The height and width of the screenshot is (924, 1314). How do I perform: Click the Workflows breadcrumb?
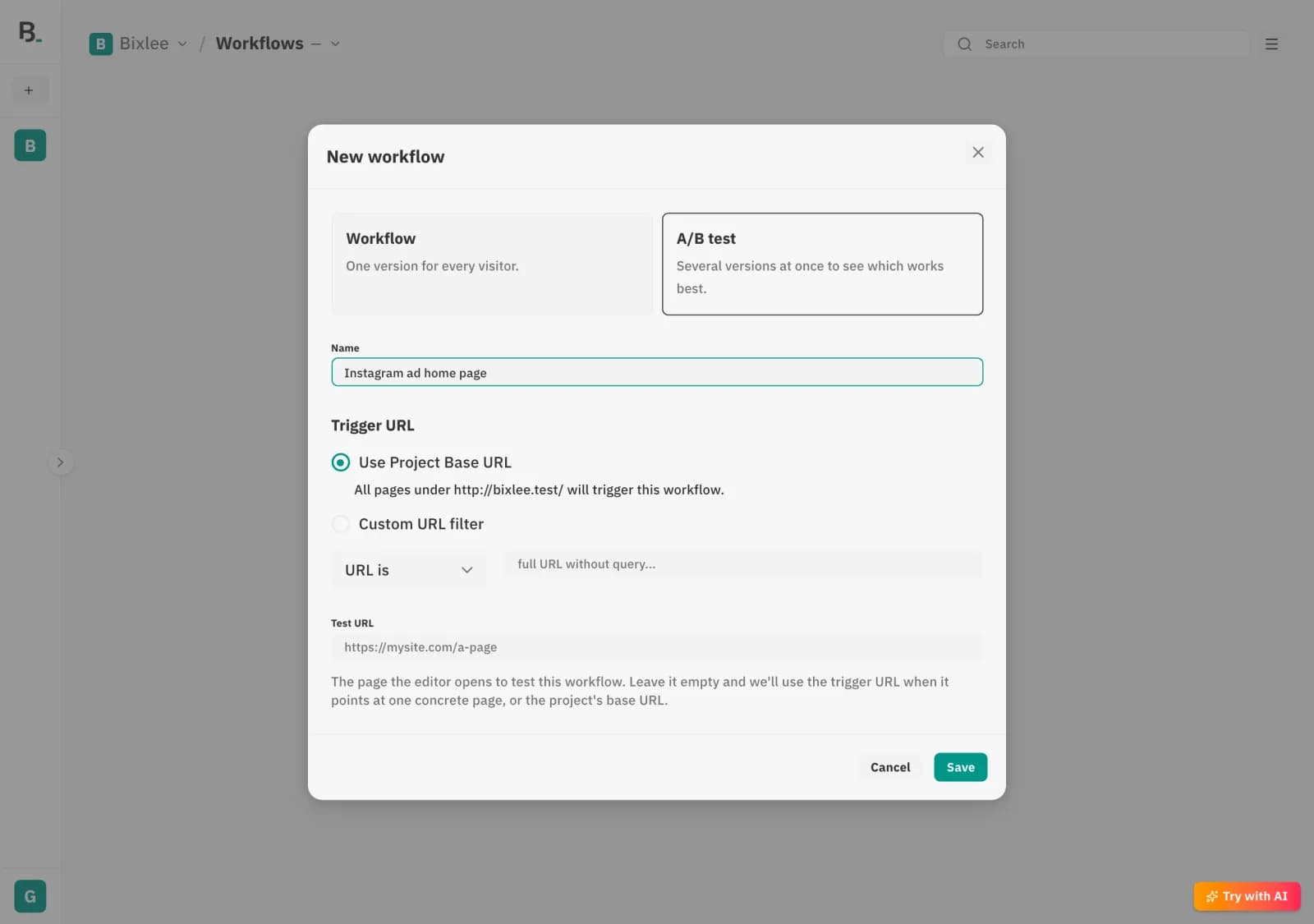pos(260,44)
